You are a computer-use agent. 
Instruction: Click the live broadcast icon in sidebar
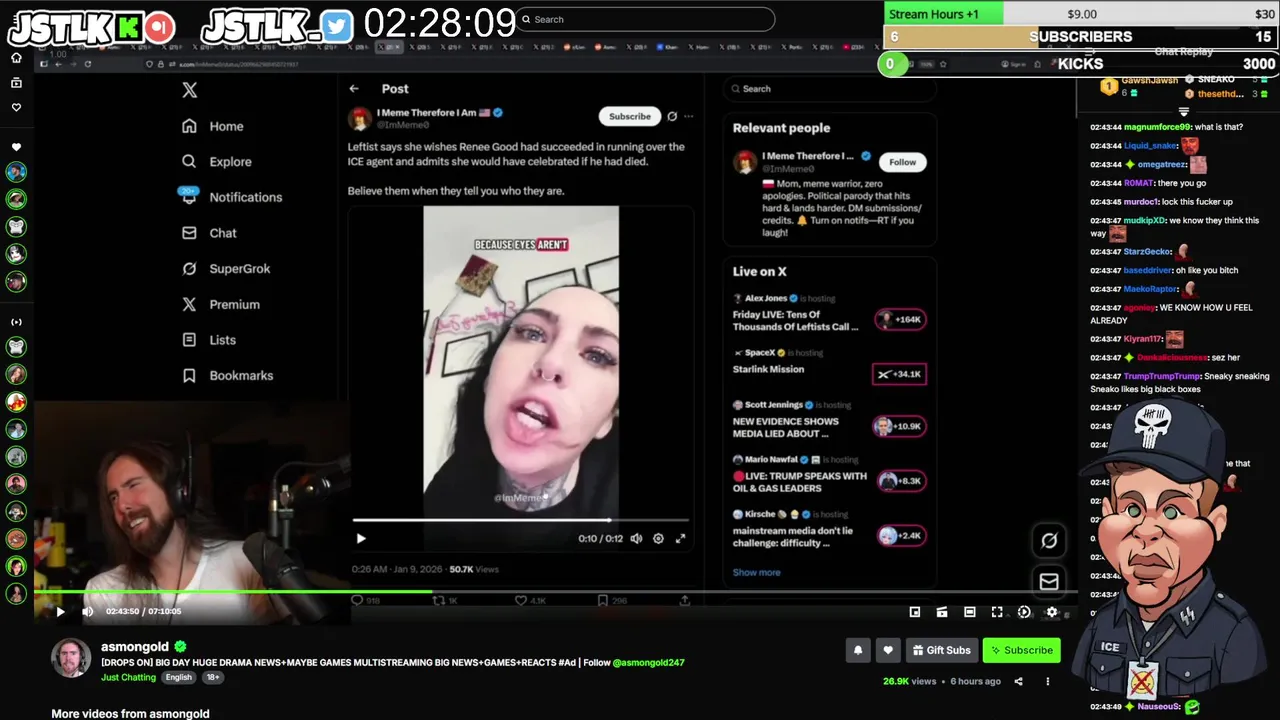[16, 322]
